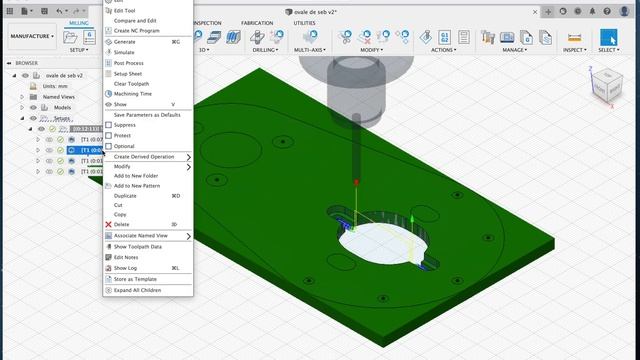Tick the Protect checkbox
The image size is (640, 360).
point(109,135)
